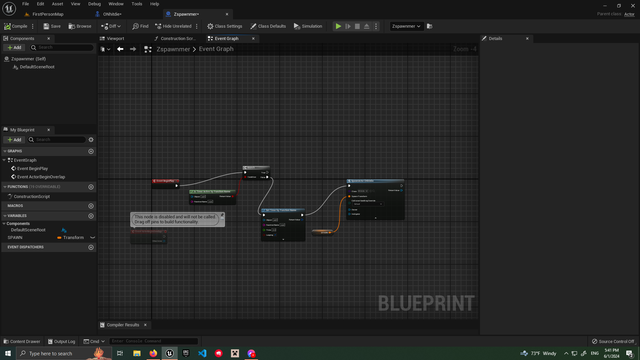The image size is (640, 360).
Task: Select DefaultSceneRoot in Components tree
Action: pos(37,67)
